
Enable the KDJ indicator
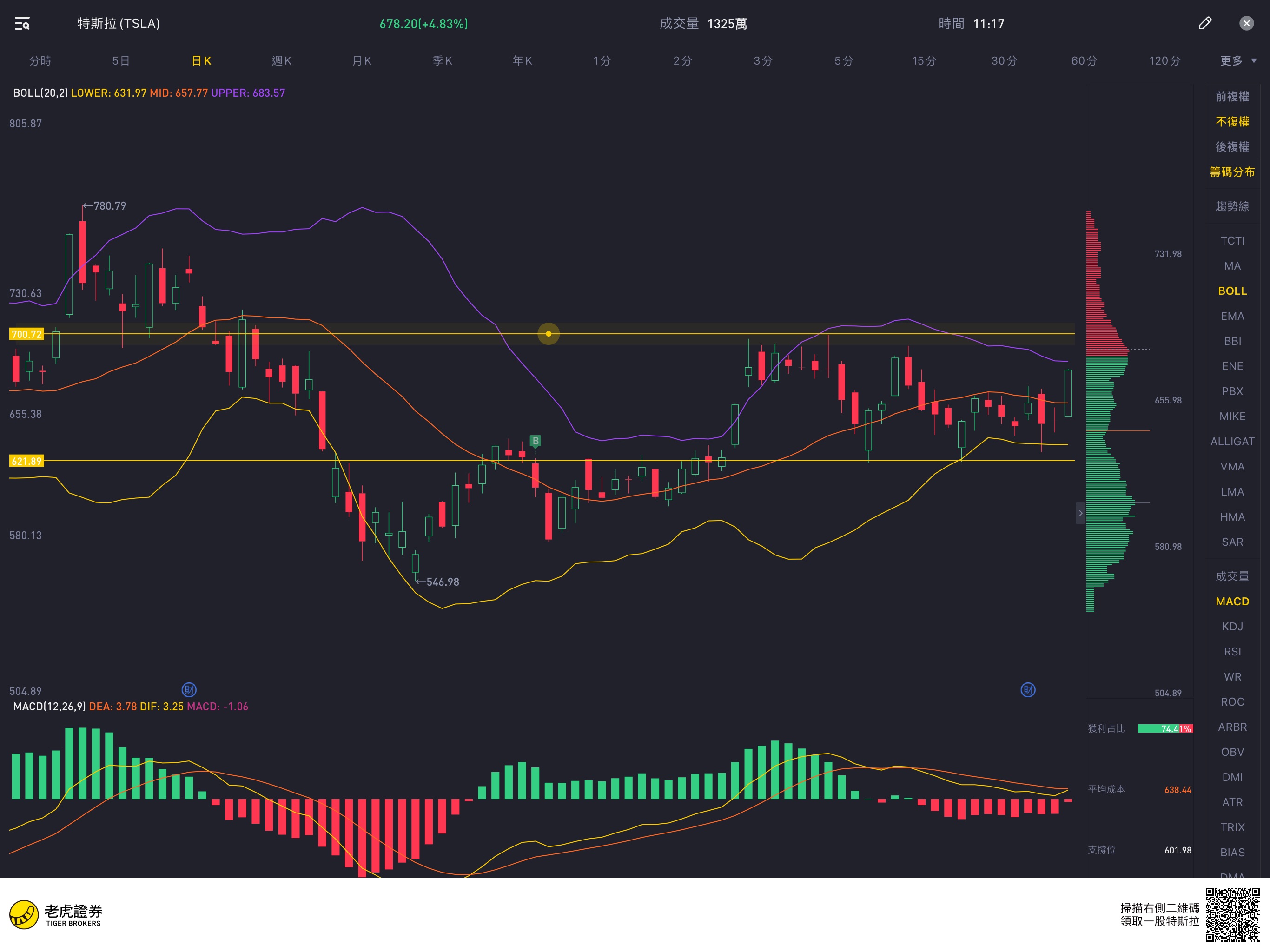1232,627
